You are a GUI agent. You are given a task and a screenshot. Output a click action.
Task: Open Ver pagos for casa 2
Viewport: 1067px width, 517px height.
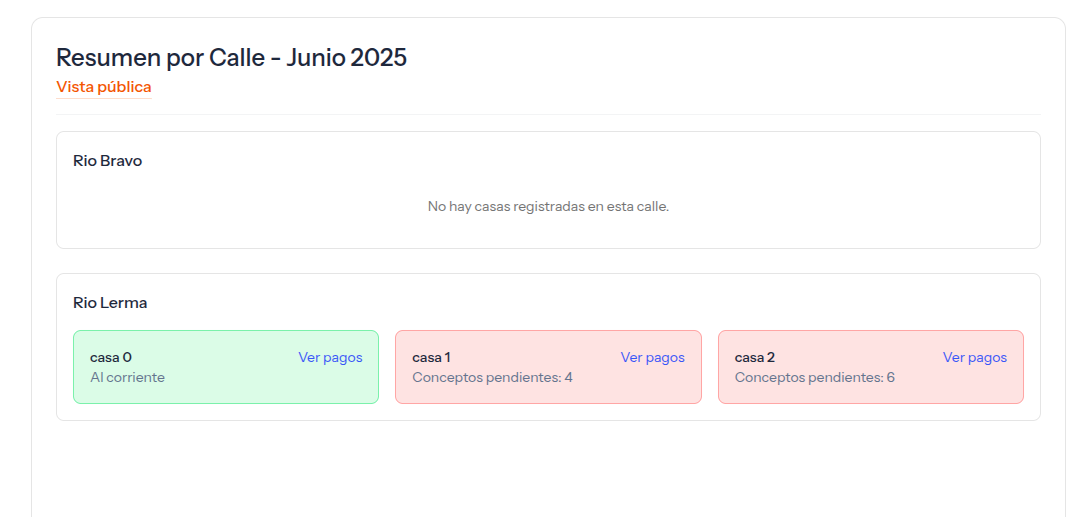pos(974,357)
